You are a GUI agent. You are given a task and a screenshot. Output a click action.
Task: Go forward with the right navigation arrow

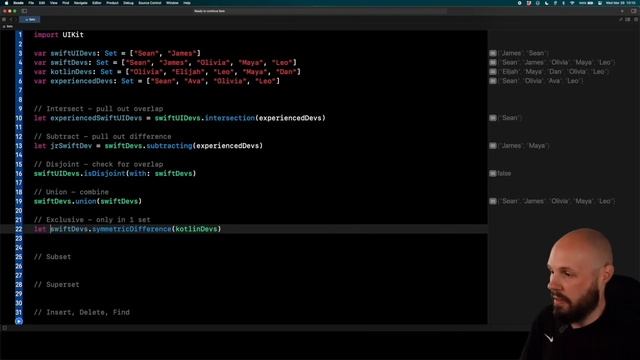(x=16, y=19)
